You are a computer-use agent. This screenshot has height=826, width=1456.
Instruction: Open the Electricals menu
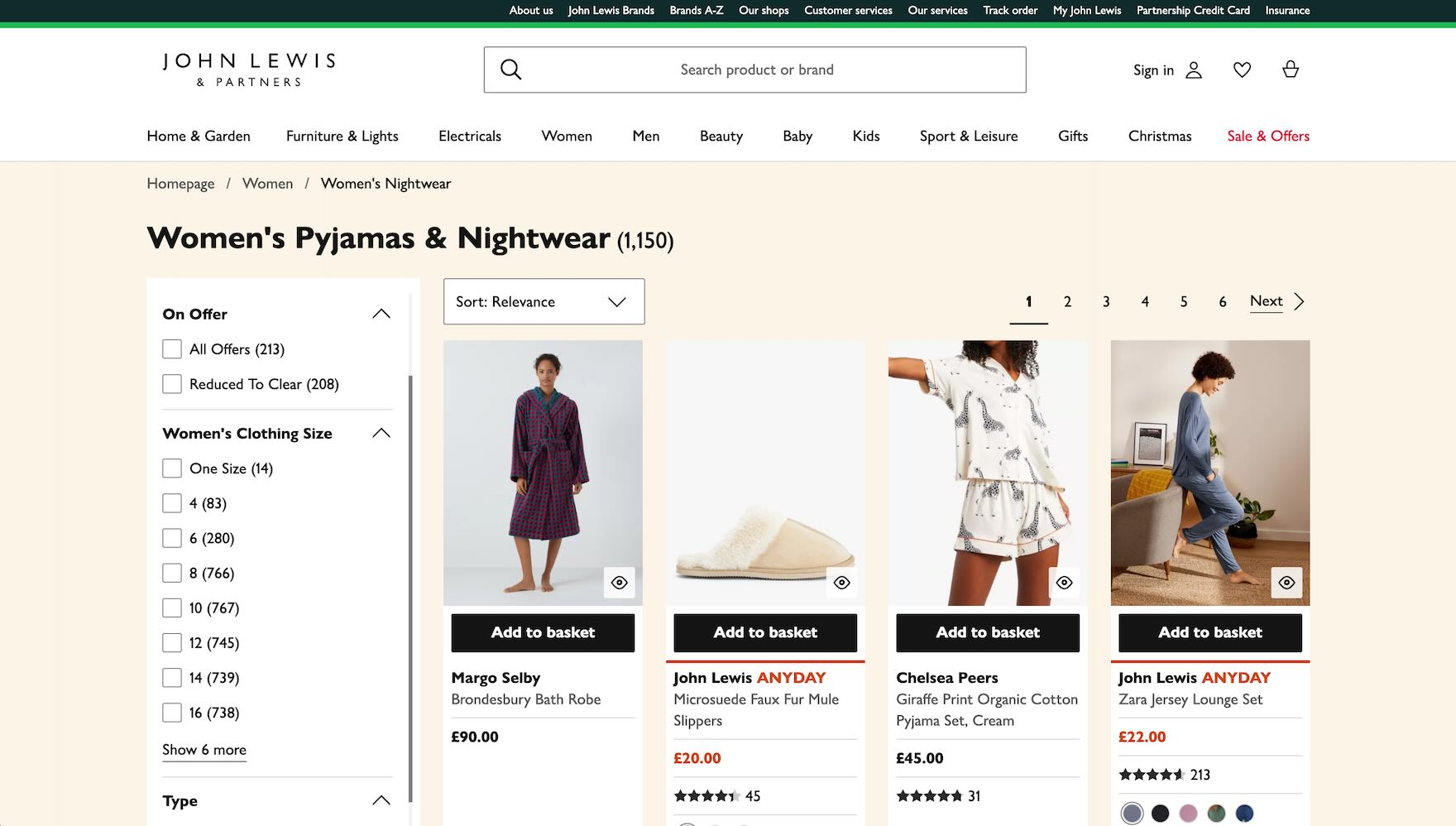pos(469,136)
